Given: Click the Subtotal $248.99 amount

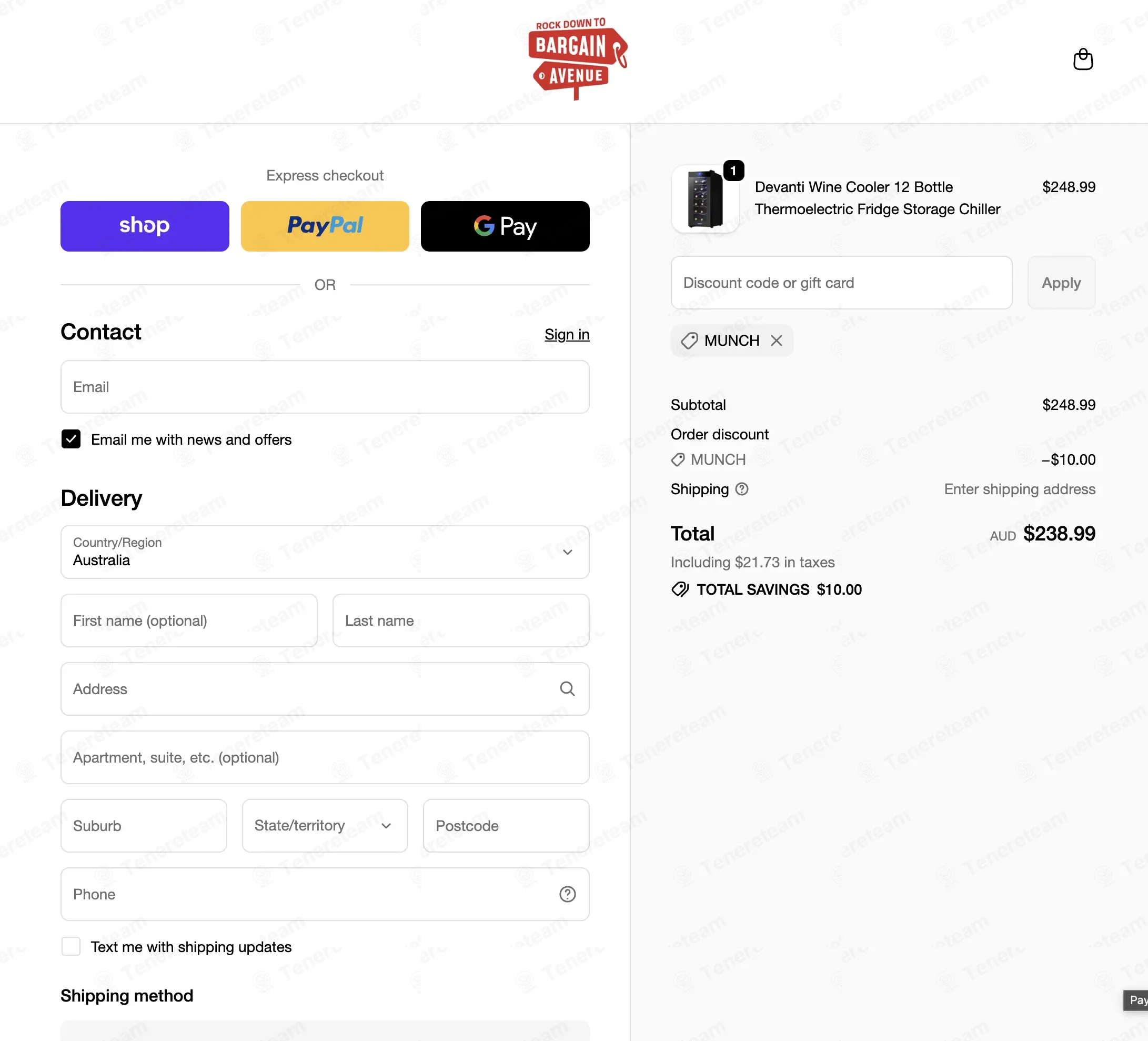Looking at the screenshot, I should (x=1069, y=405).
